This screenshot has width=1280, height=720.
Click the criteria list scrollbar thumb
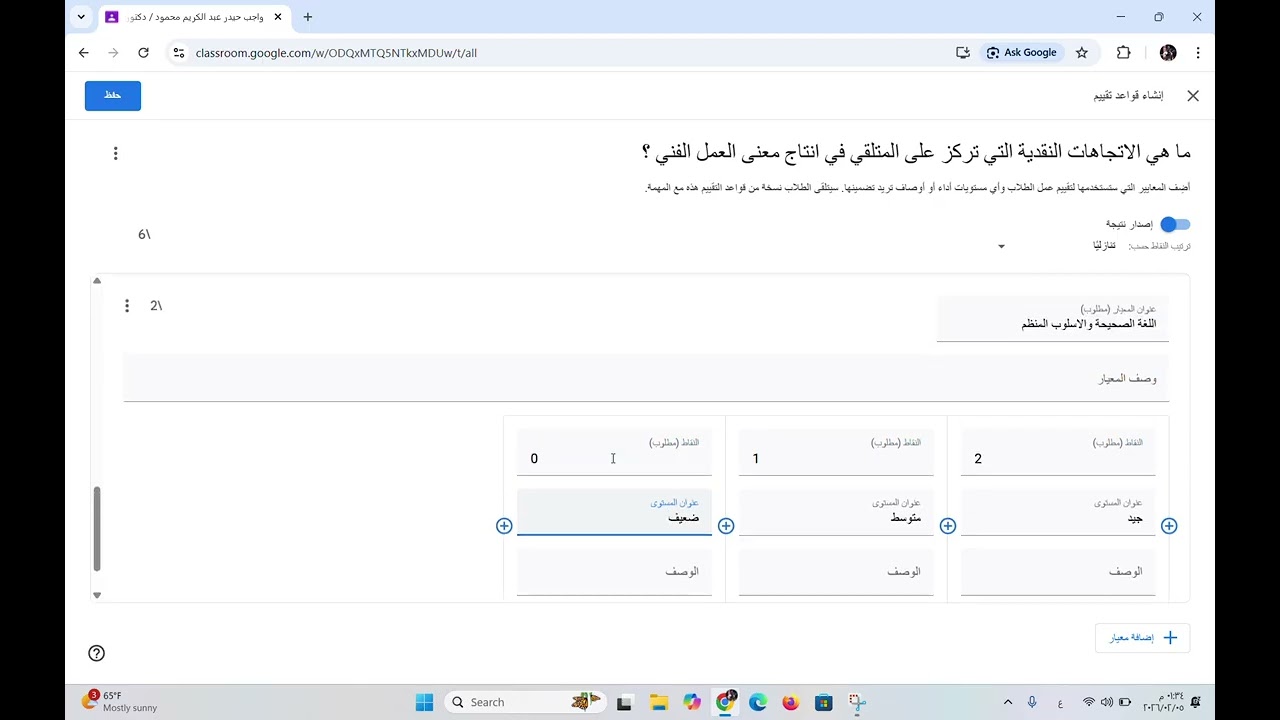pyautogui.click(x=97, y=528)
